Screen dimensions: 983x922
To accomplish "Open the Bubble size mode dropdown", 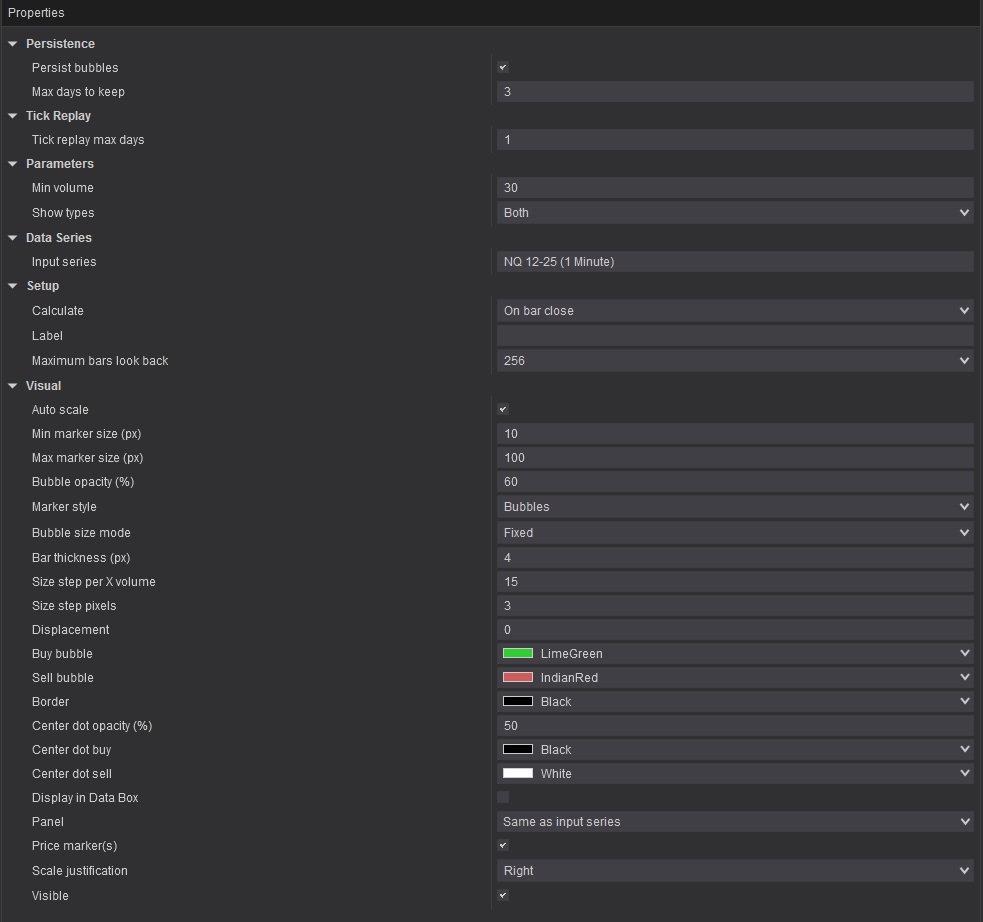I will (964, 532).
